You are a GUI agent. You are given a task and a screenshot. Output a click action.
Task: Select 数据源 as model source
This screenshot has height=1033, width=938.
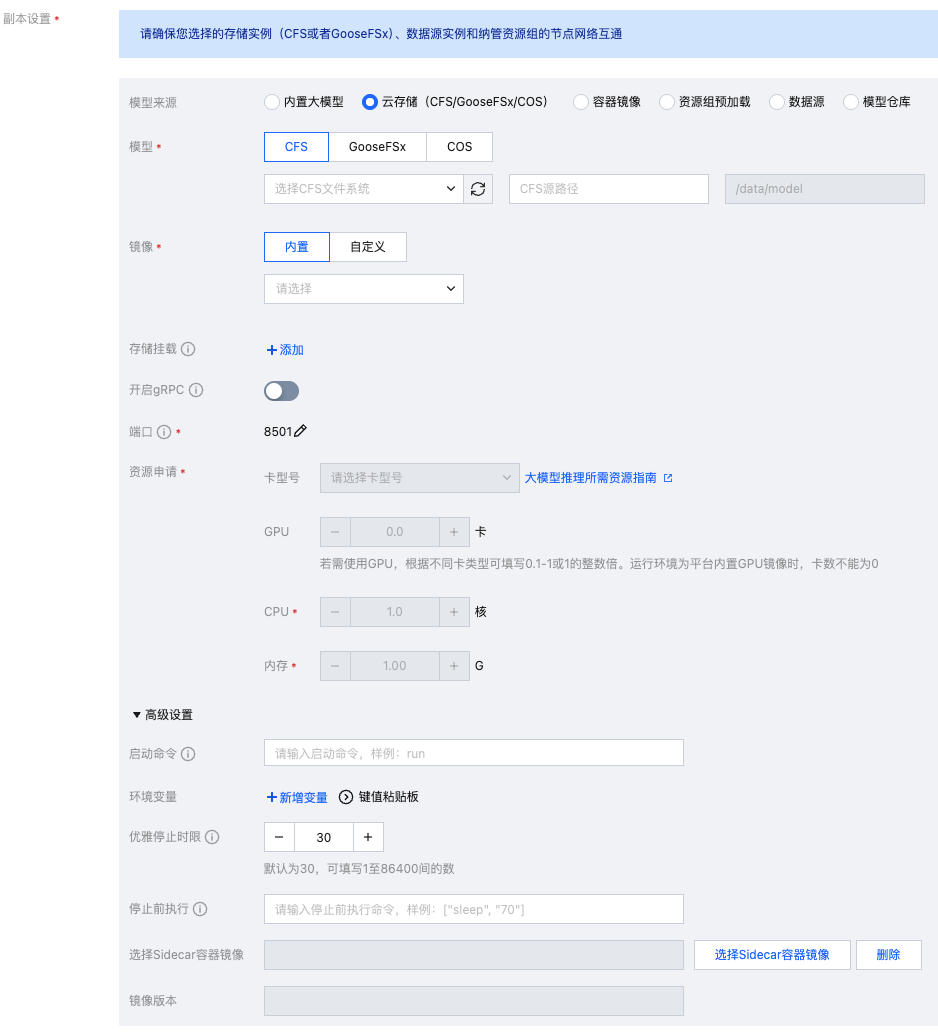pyautogui.click(x=777, y=102)
